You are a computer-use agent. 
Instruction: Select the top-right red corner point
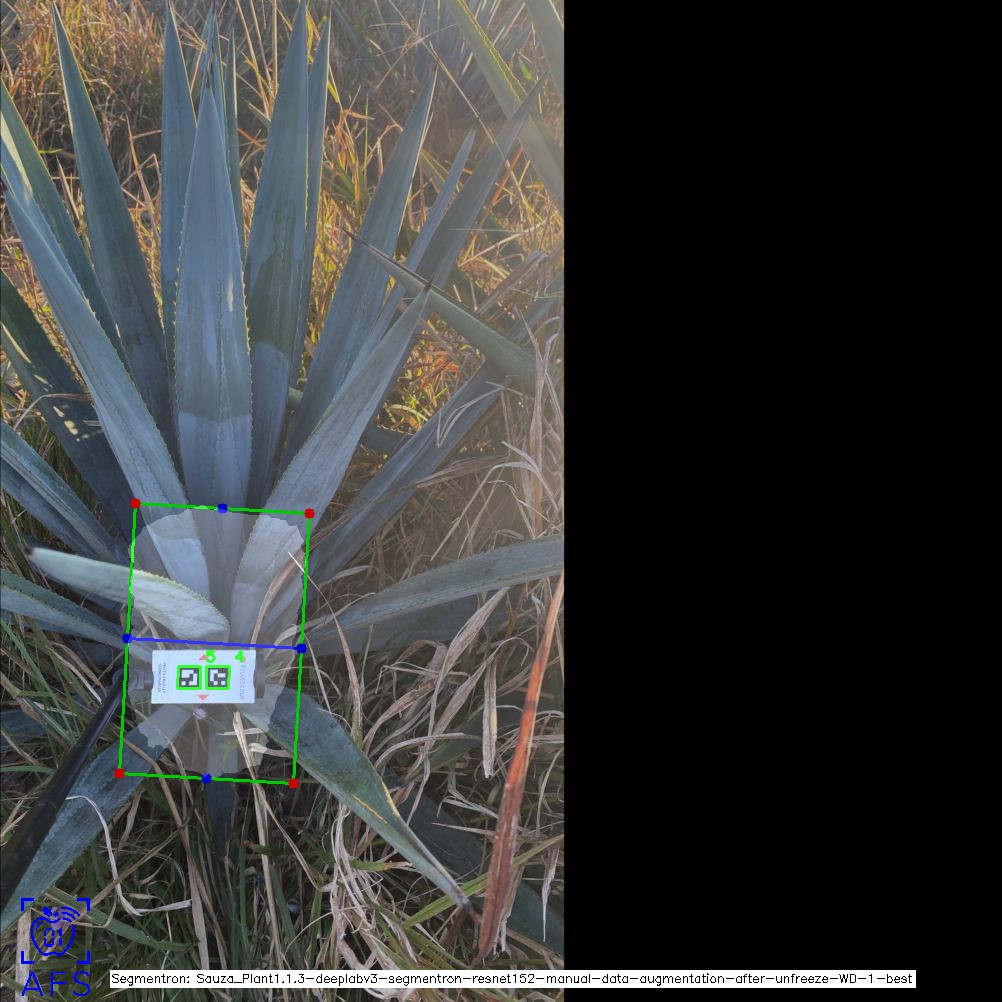click(x=309, y=513)
